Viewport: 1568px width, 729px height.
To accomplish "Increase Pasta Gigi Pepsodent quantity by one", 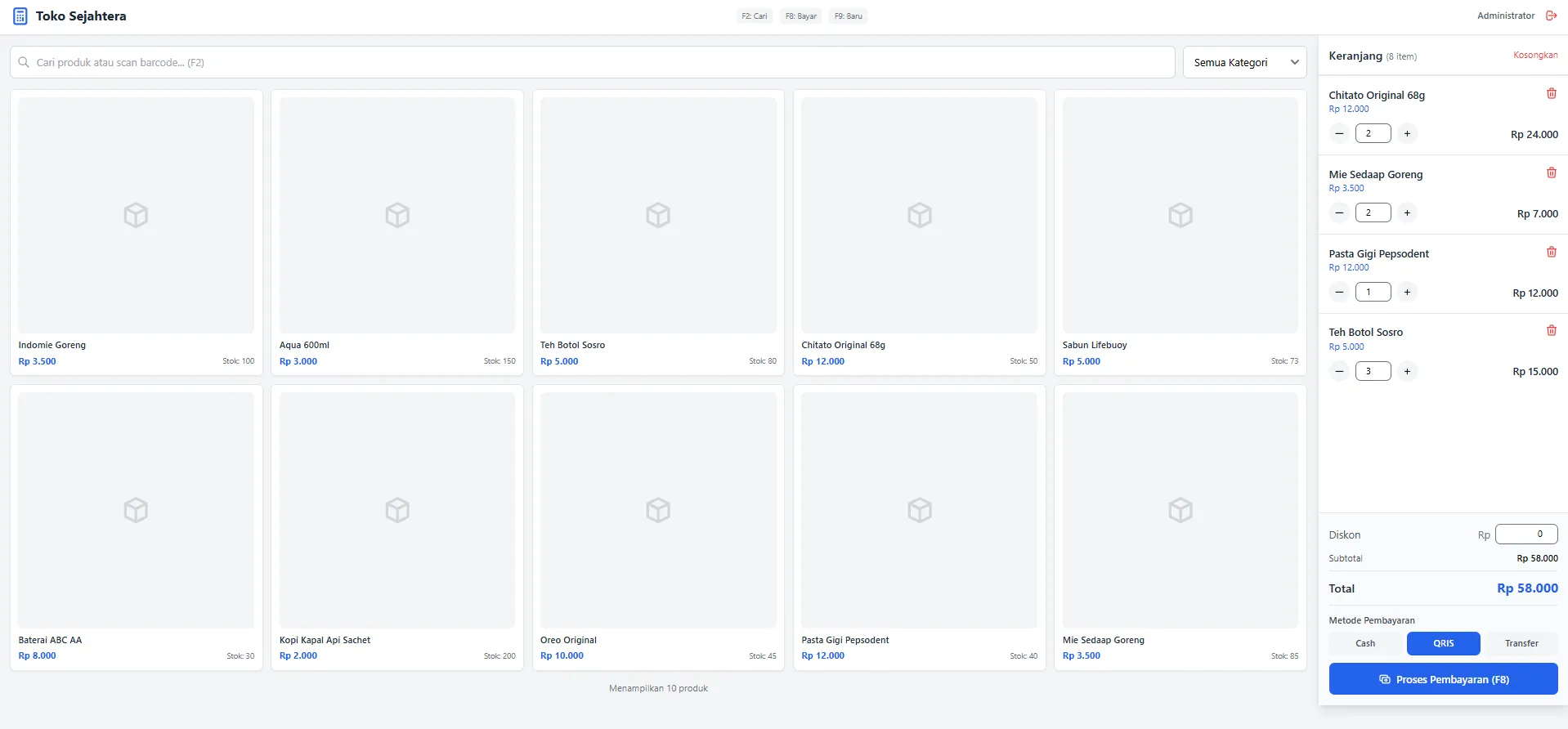I will (x=1407, y=293).
